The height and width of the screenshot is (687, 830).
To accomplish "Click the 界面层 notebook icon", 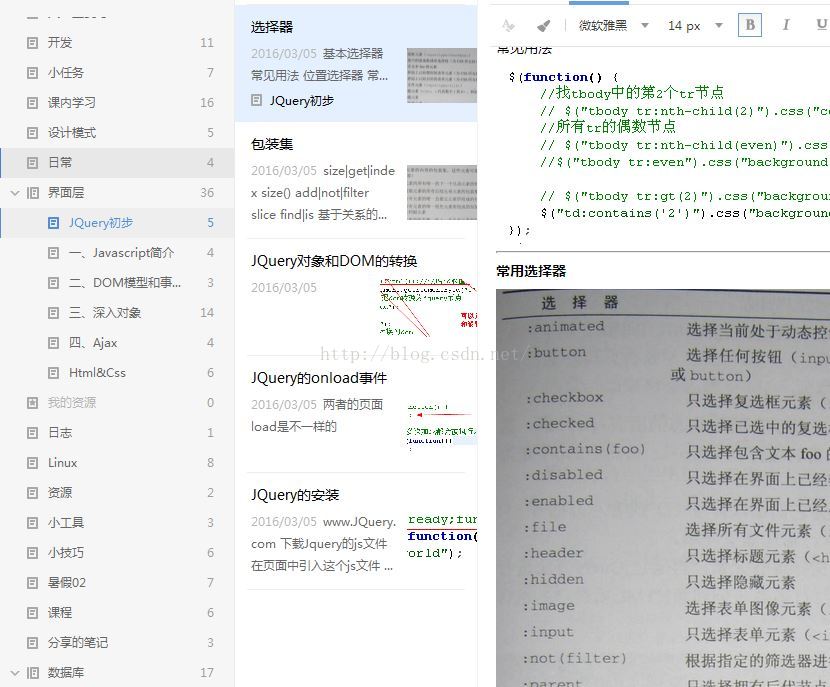I will click(x=32, y=193).
